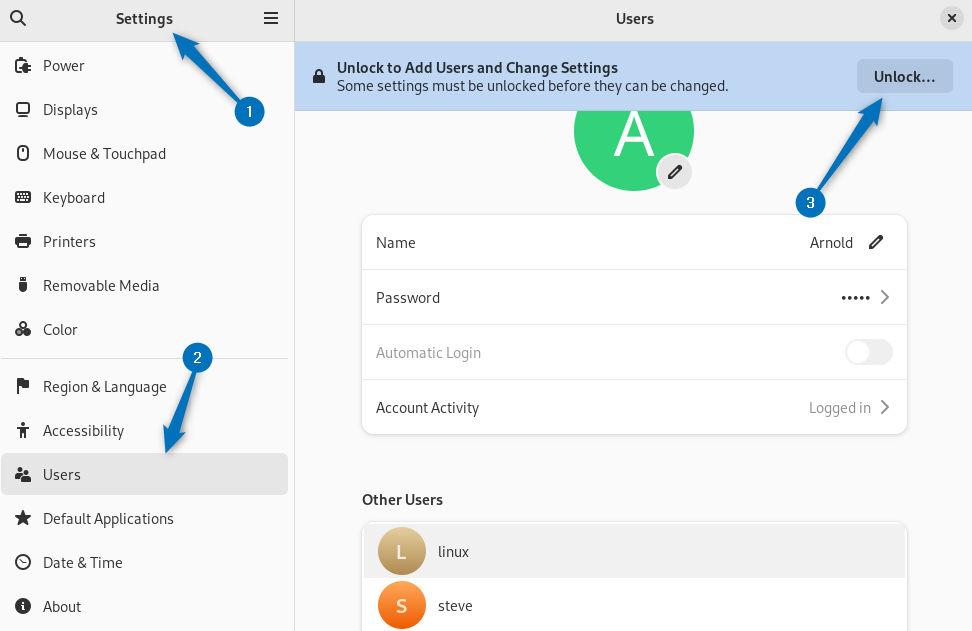The width and height of the screenshot is (972, 631).
Task: Click the pencil icon on the avatar
Action: pos(675,172)
